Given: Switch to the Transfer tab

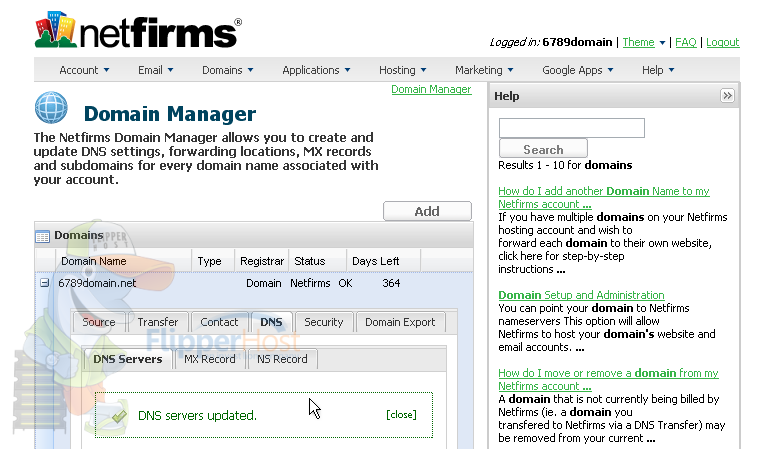Looking at the screenshot, I should (x=158, y=322).
